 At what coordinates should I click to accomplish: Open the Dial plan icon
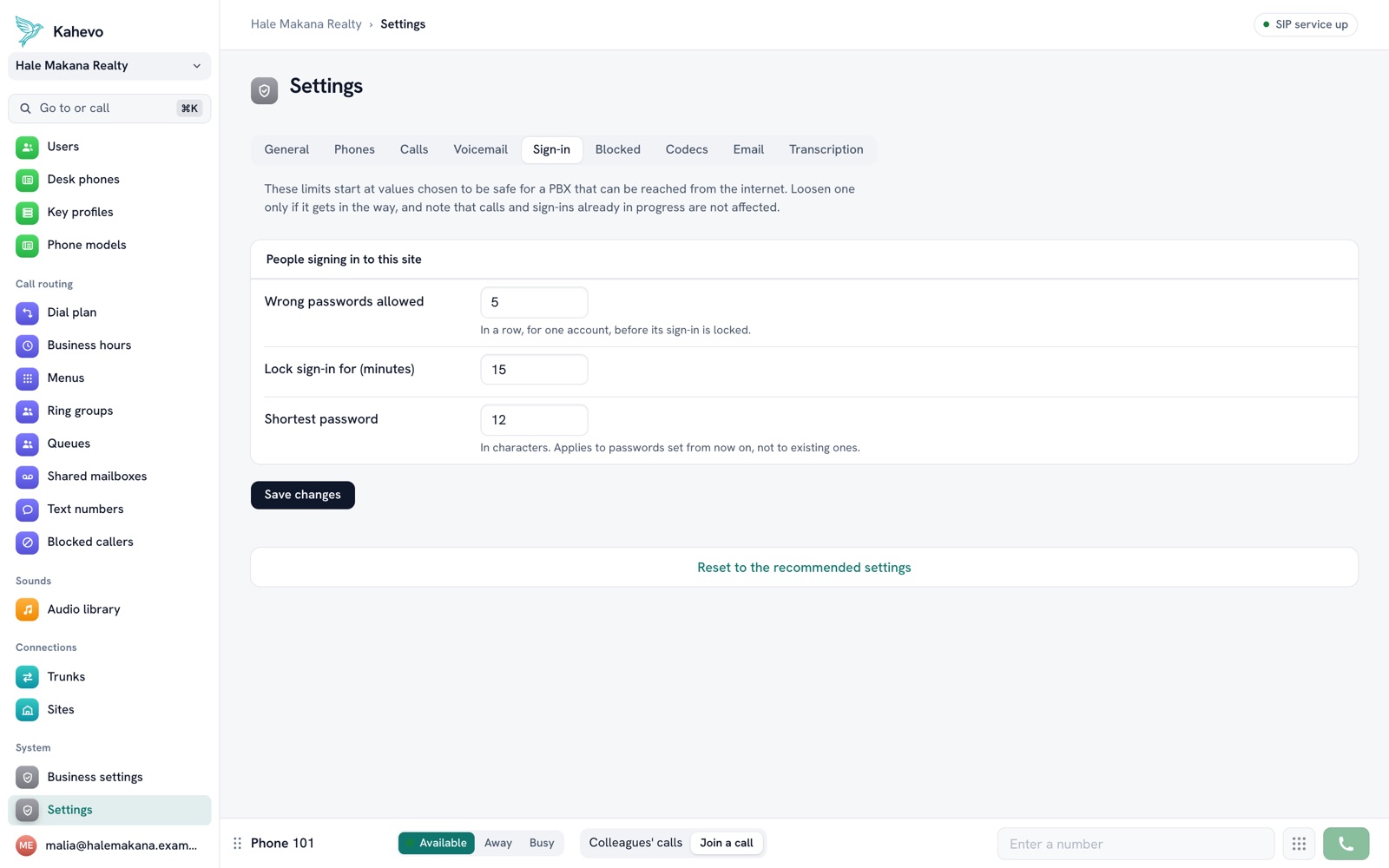pyautogui.click(x=27, y=312)
